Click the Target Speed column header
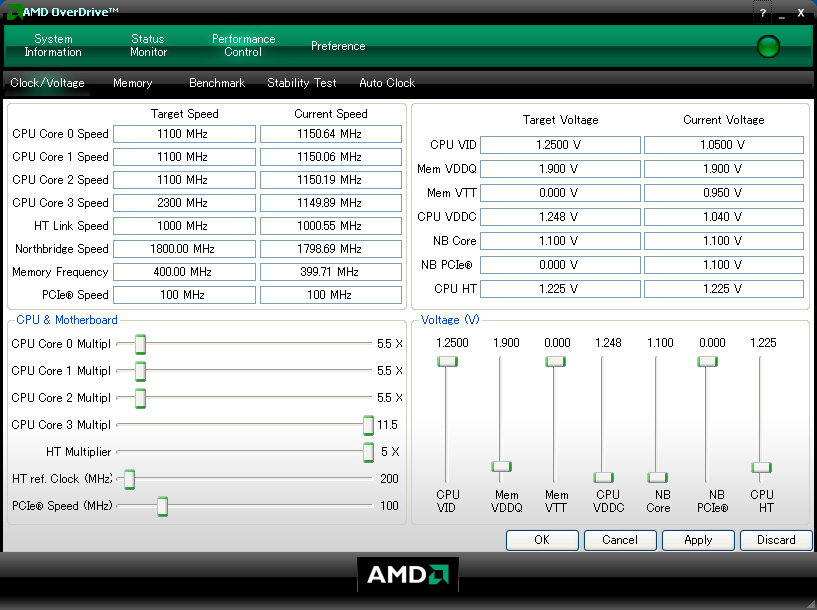 (x=184, y=114)
